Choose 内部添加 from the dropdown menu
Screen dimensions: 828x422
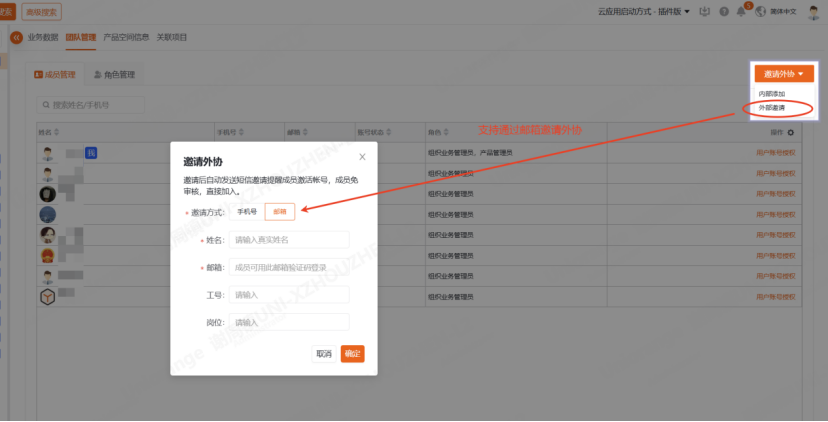click(x=772, y=93)
